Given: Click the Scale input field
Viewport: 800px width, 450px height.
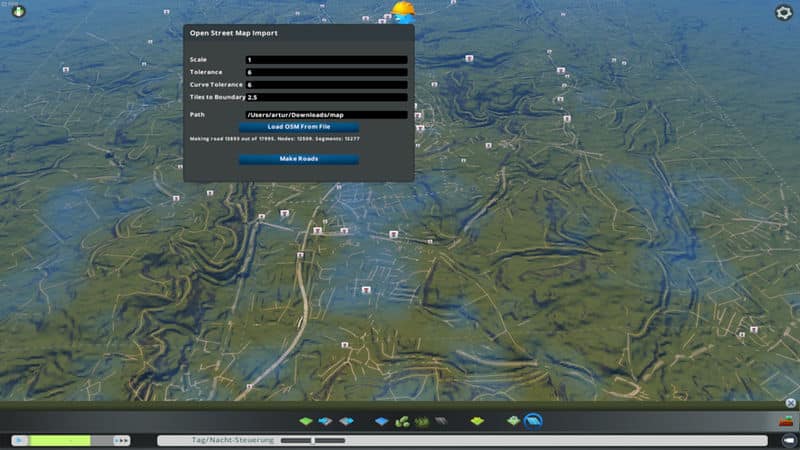Looking at the screenshot, I should click(x=326, y=60).
